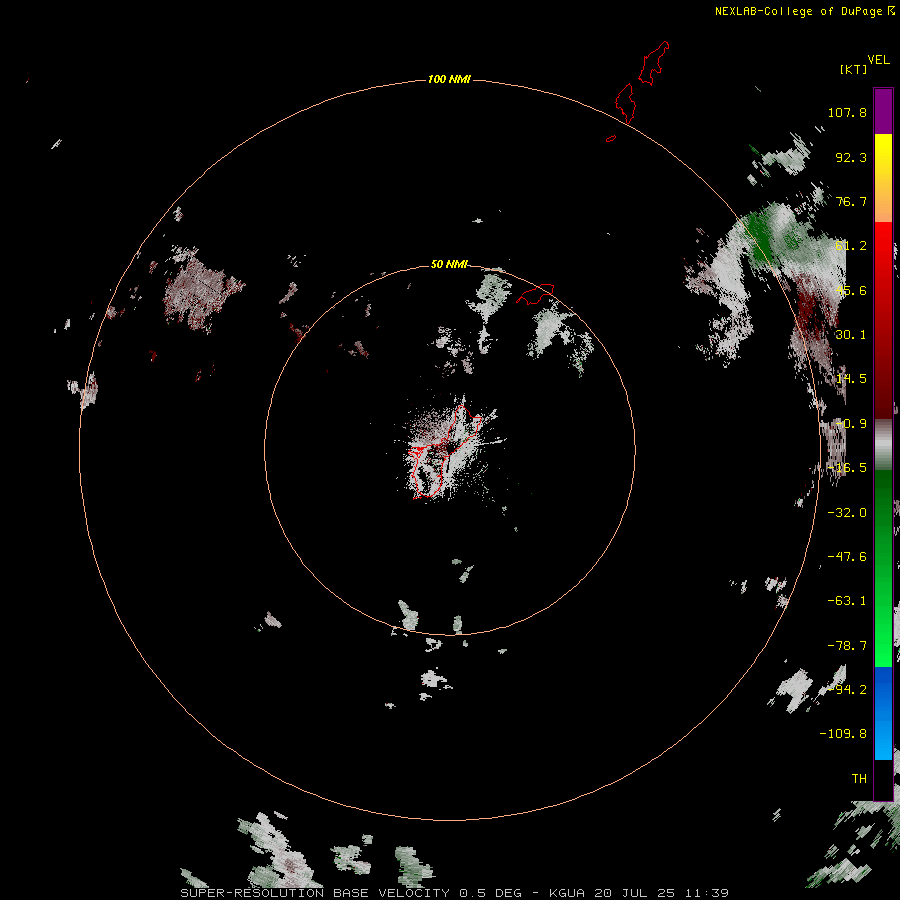Click the 100 NMI range ring label
900x900 pixels.
pyautogui.click(x=449, y=79)
